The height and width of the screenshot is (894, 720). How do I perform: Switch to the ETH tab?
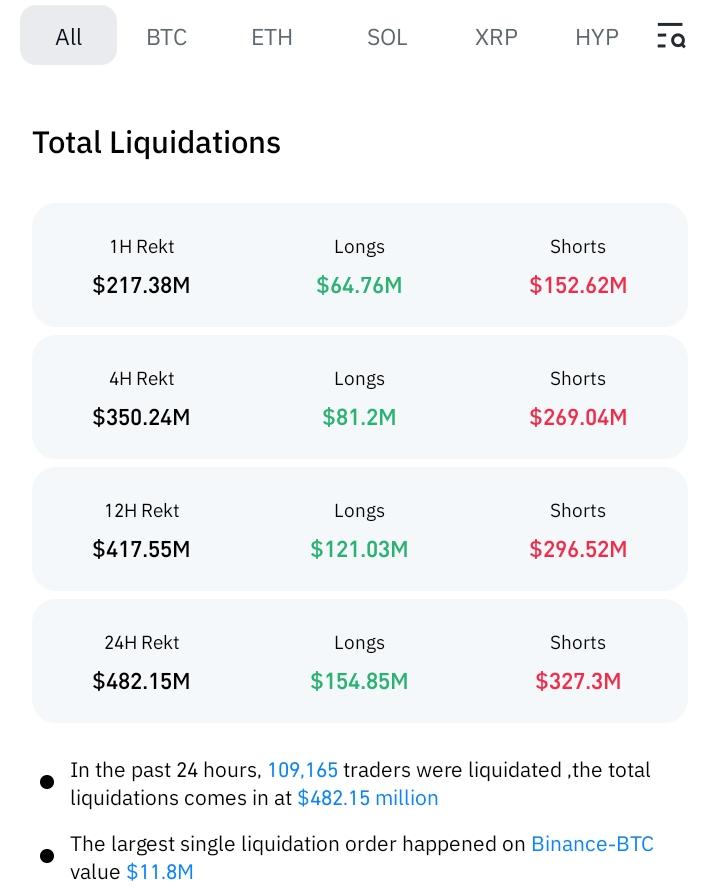tap(271, 36)
